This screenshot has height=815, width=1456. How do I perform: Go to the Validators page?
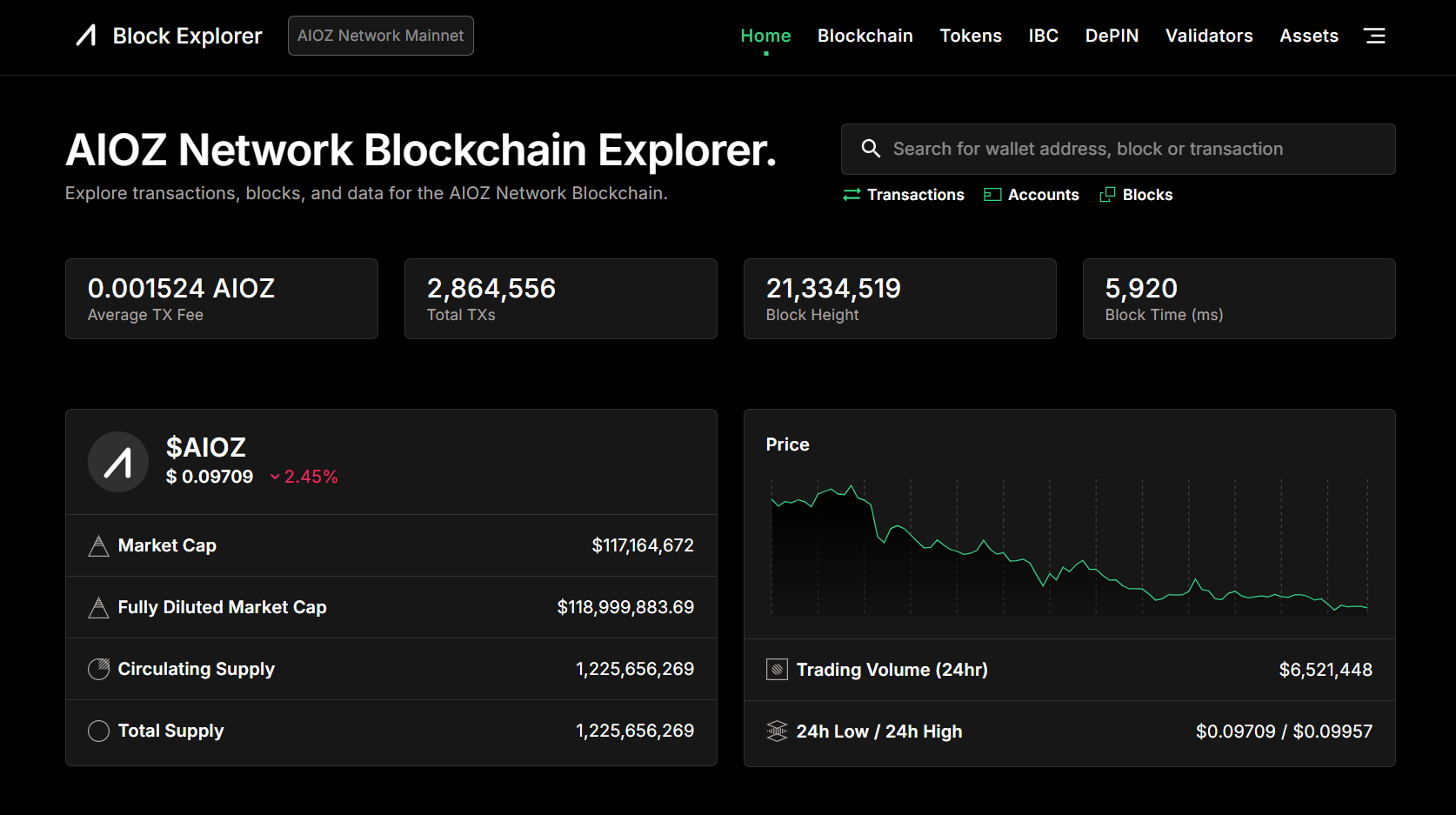tap(1208, 36)
